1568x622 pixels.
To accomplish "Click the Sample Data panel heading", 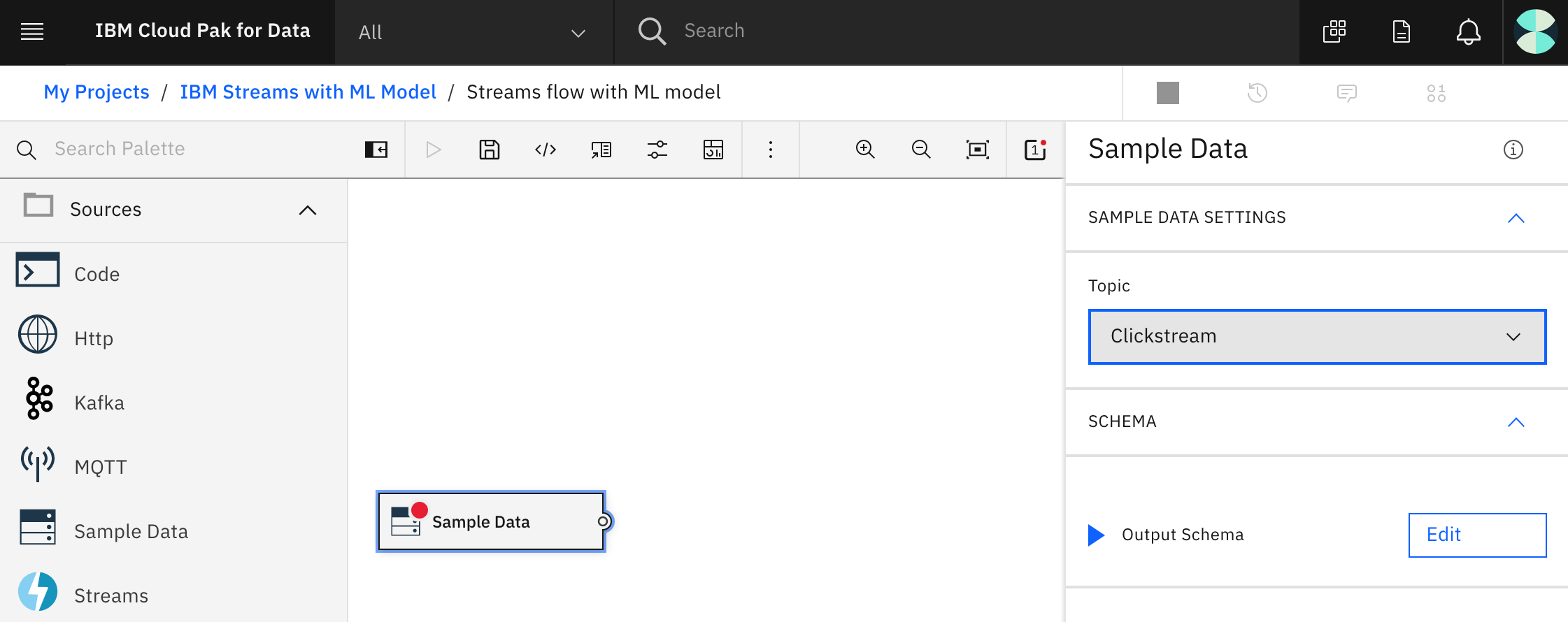I will [1168, 149].
